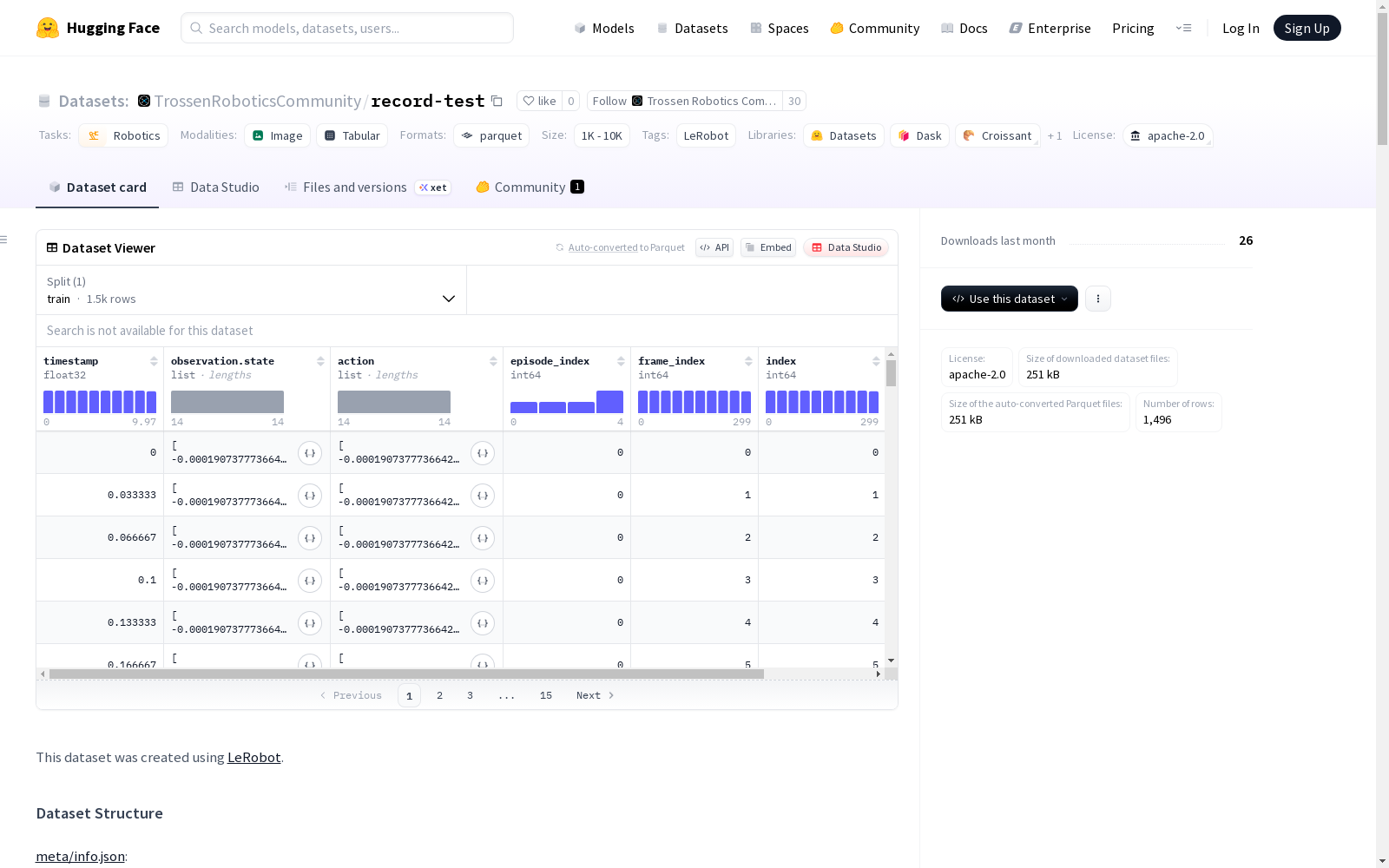Filter by the Robotics task tag

[x=123, y=135]
